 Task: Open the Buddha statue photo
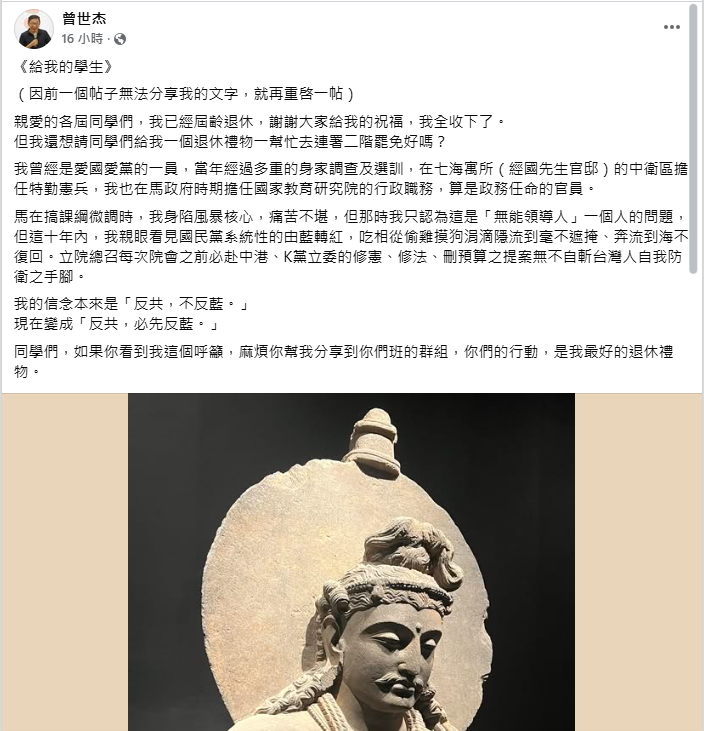click(x=352, y=562)
